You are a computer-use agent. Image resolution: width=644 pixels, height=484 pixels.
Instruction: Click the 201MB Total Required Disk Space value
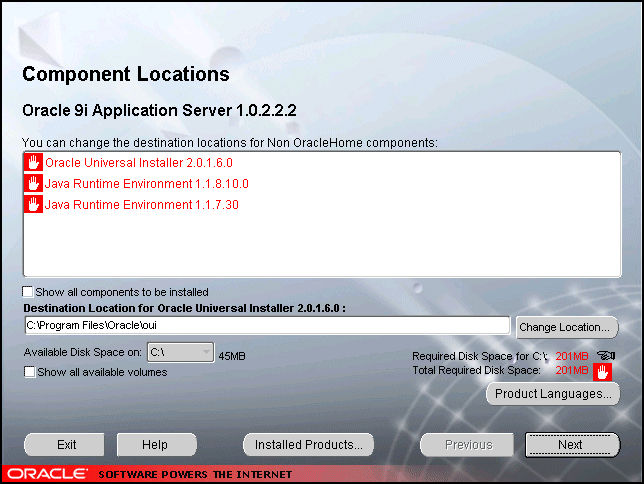coord(572,370)
